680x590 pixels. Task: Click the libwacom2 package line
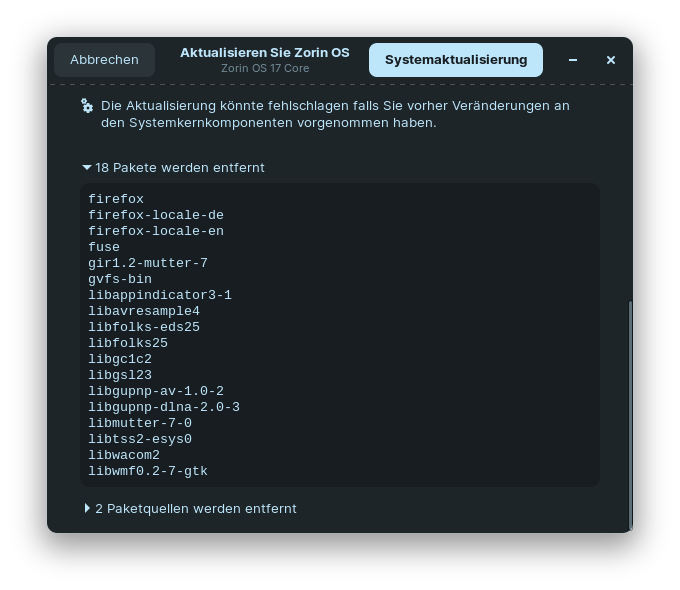[x=124, y=455]
